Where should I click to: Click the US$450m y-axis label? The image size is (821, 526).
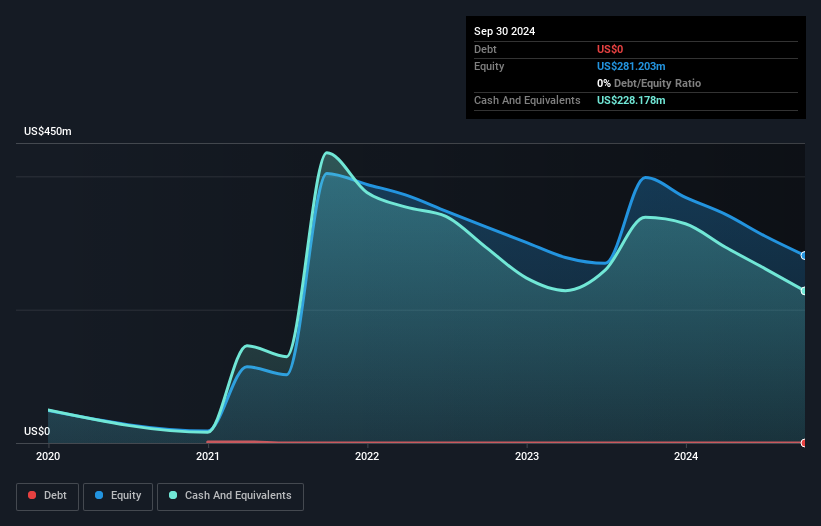pos(48,131)
